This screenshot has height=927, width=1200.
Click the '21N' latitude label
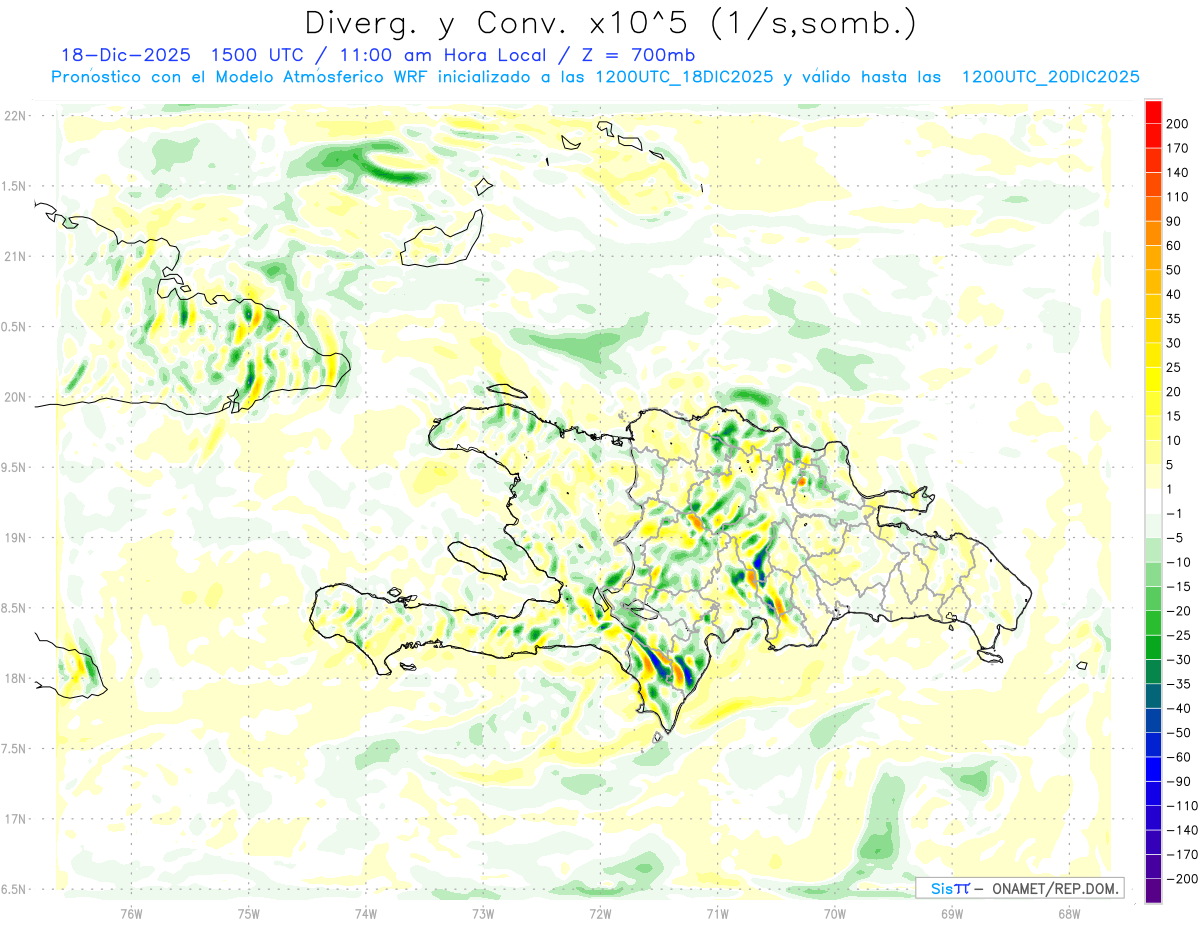click(x=16, y=256)
